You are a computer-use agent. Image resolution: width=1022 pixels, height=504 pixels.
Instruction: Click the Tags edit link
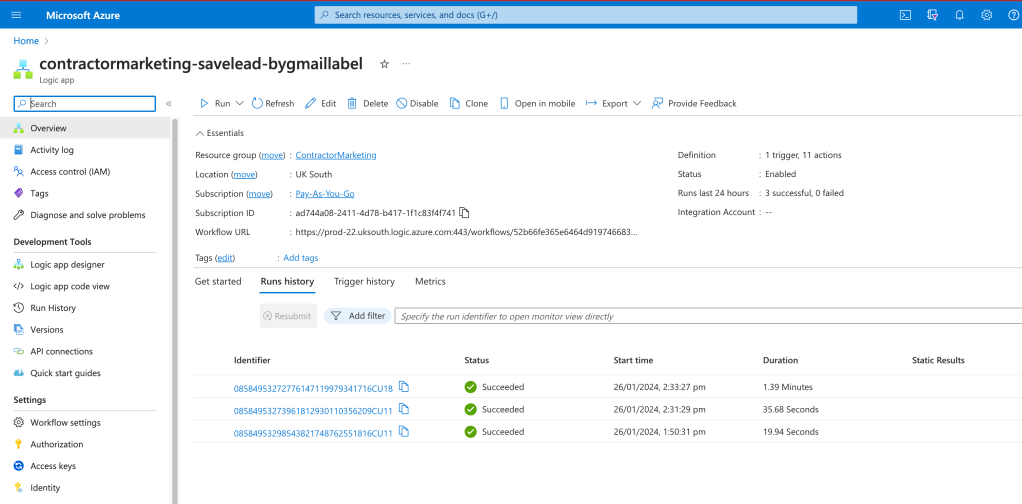tap(225, 258)
